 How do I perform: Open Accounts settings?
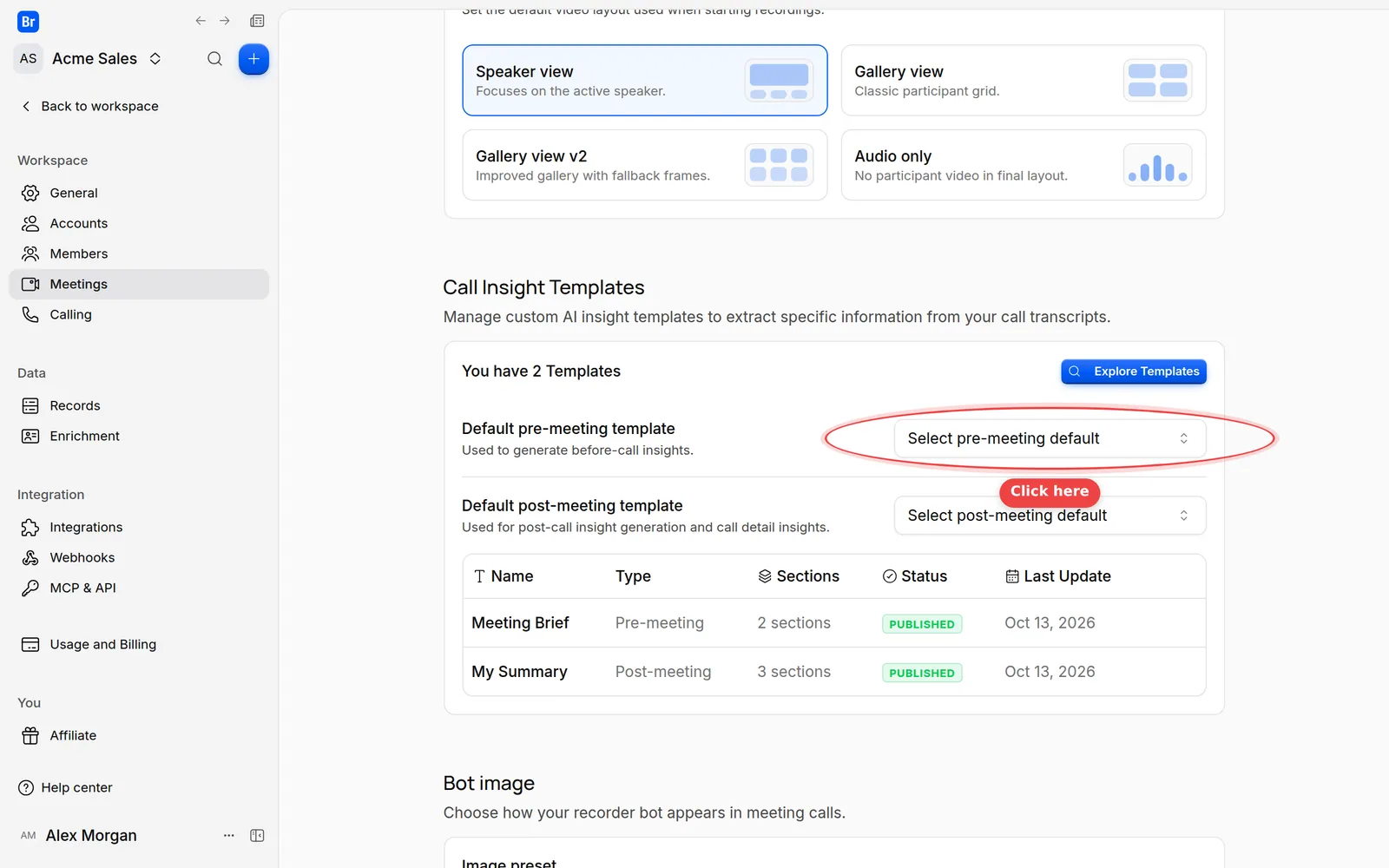139,223
